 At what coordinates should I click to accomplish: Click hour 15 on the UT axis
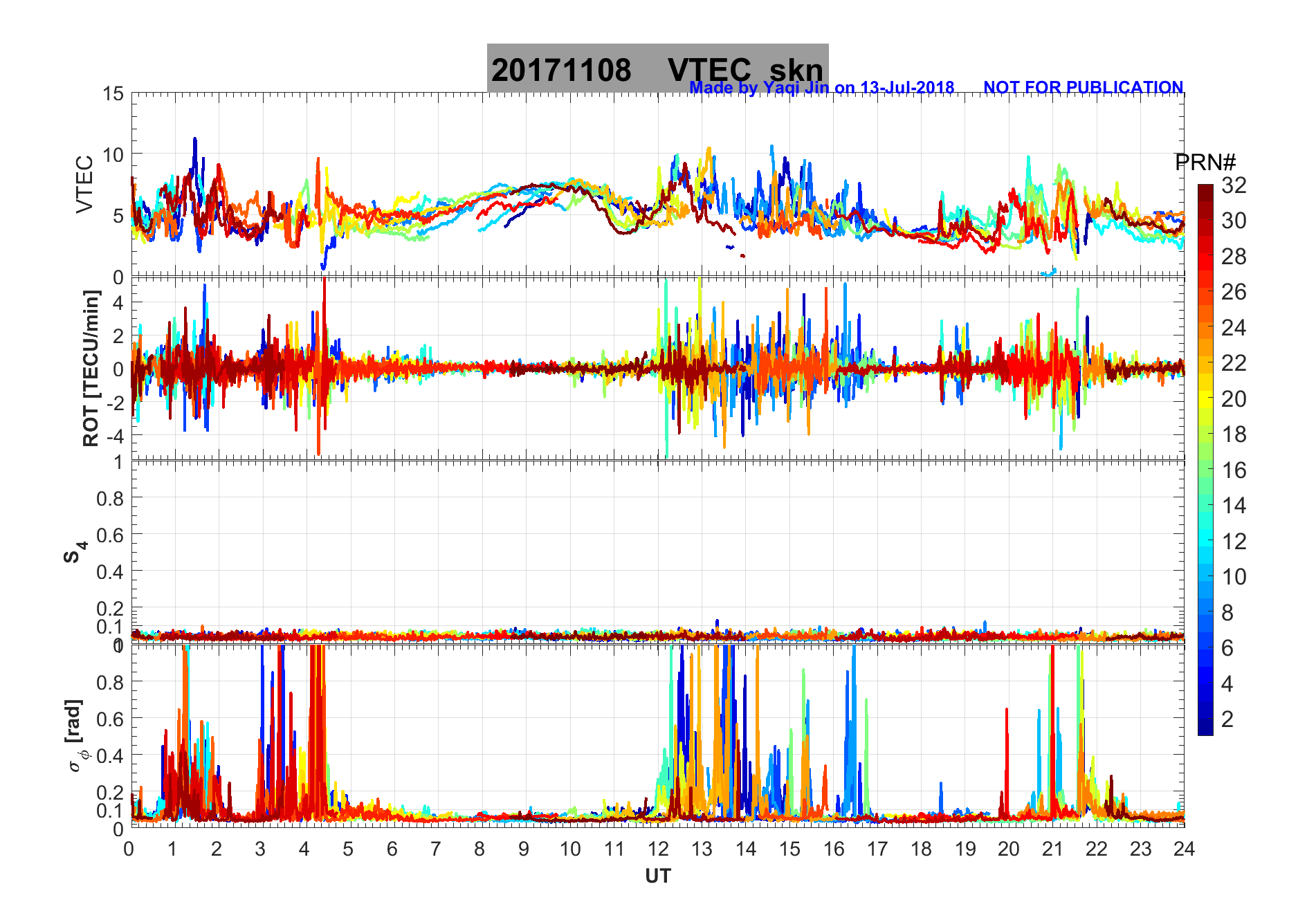tap(789, 849)
